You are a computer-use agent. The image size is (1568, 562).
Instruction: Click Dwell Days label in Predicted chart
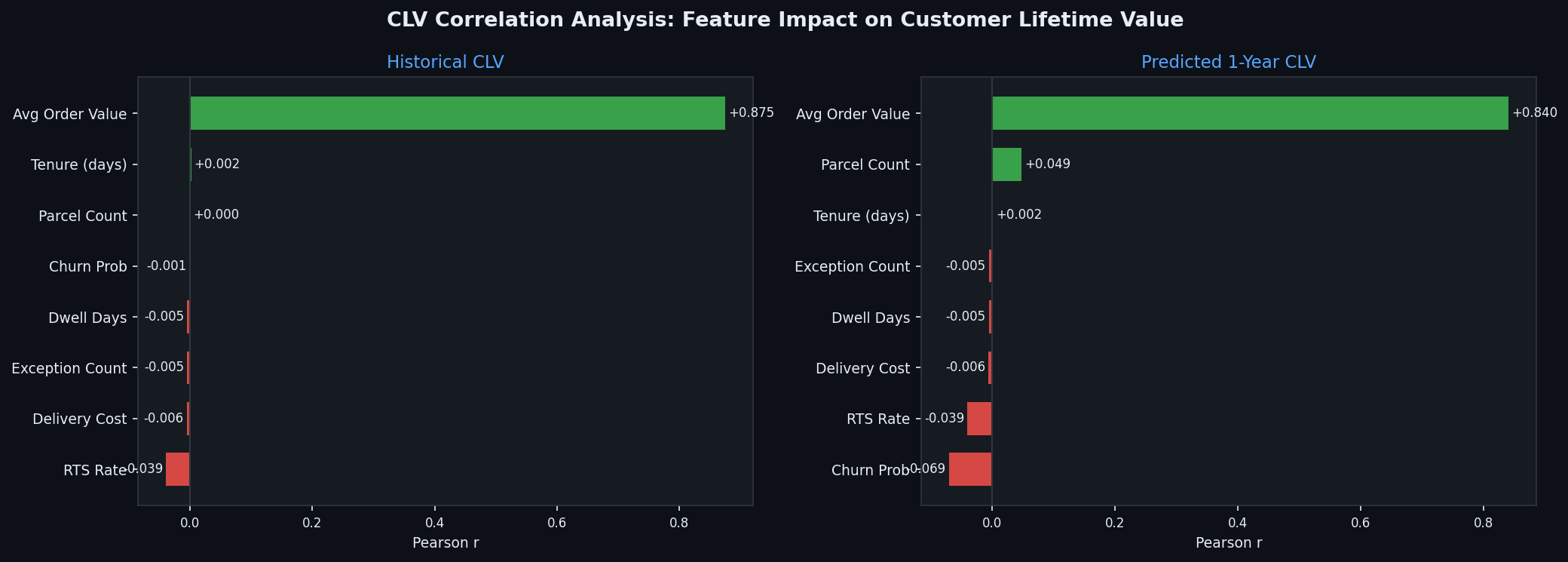(871, 318)
